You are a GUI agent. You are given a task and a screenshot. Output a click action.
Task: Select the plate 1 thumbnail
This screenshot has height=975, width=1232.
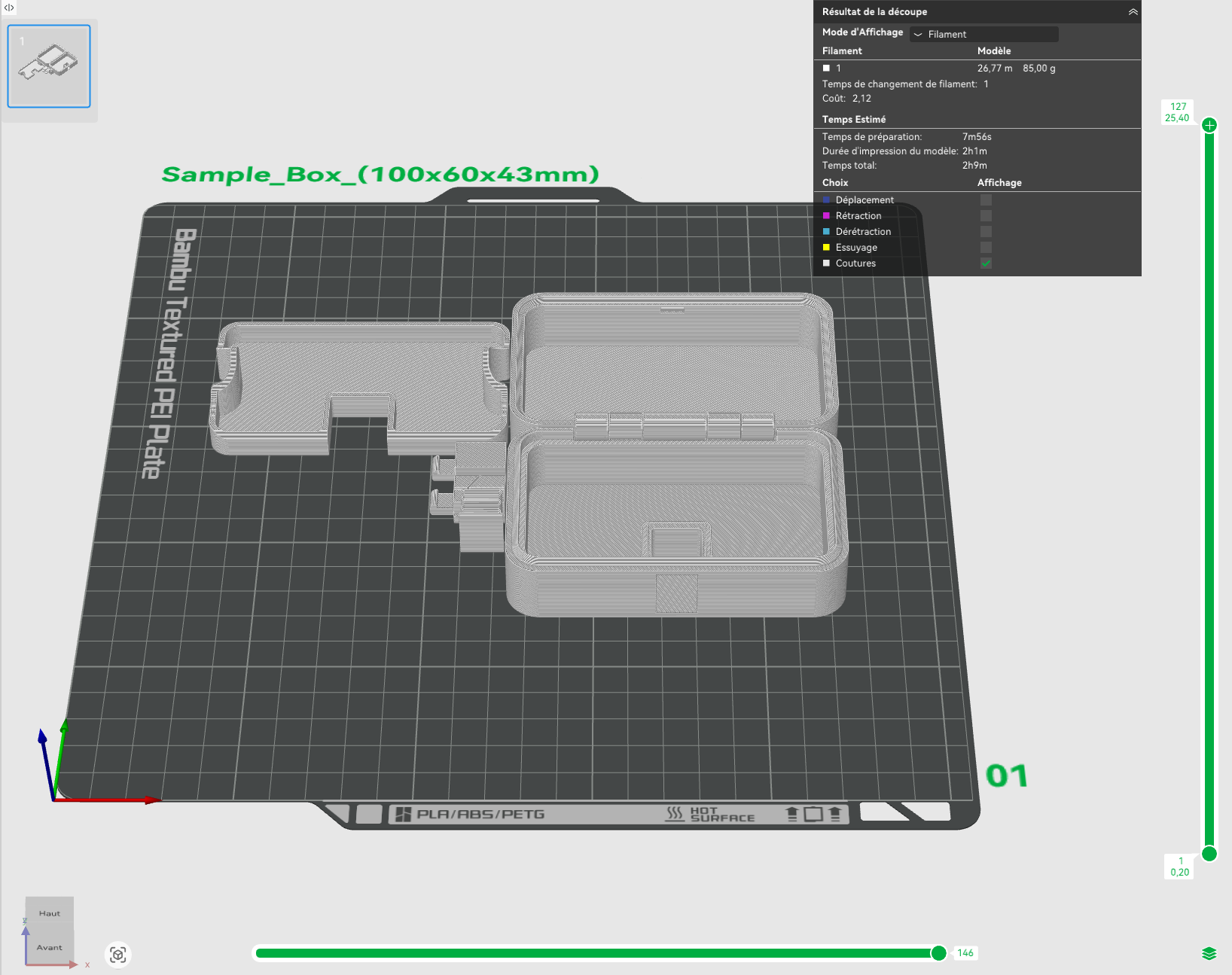(x=49, y=66)
